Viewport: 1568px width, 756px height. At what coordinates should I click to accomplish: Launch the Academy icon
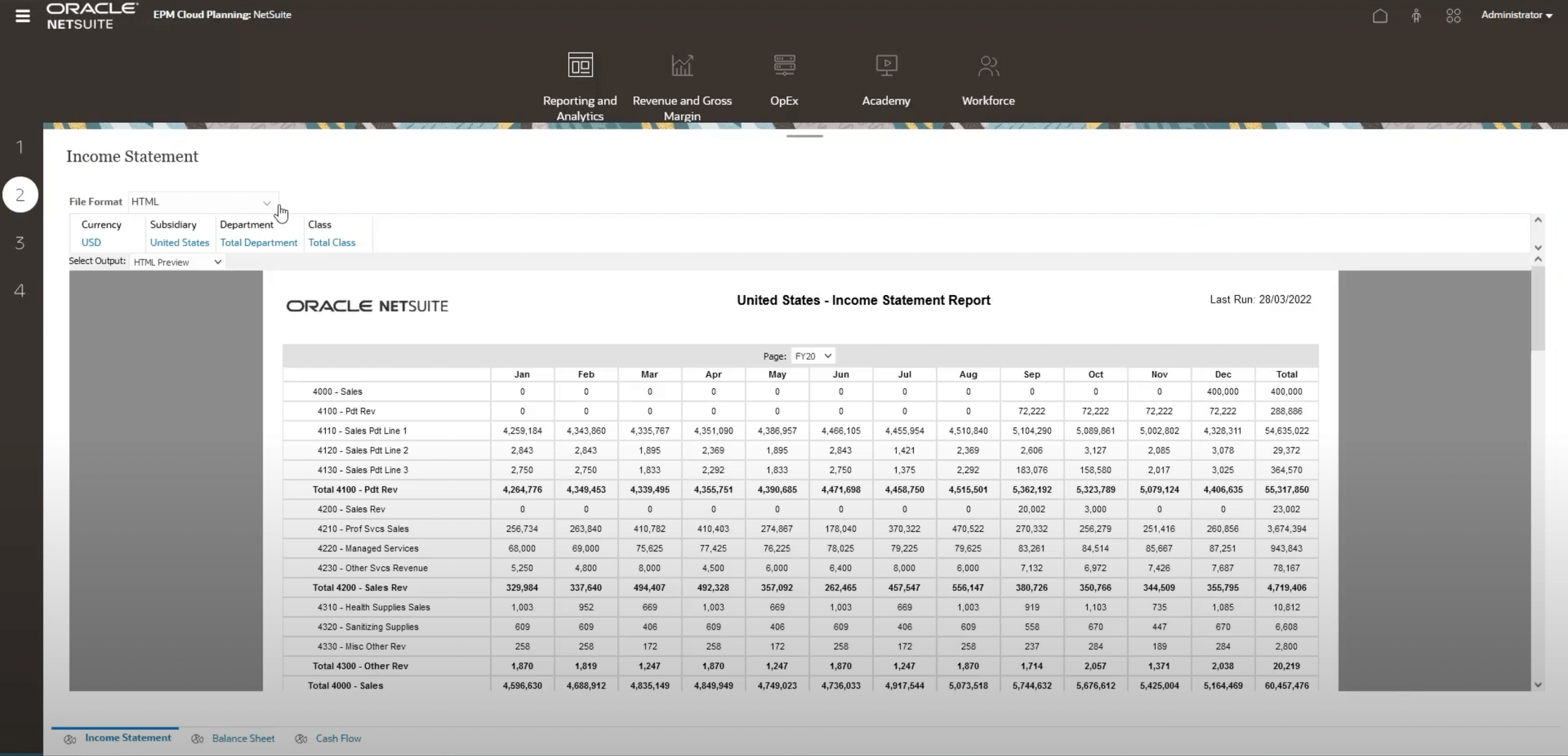886,66
